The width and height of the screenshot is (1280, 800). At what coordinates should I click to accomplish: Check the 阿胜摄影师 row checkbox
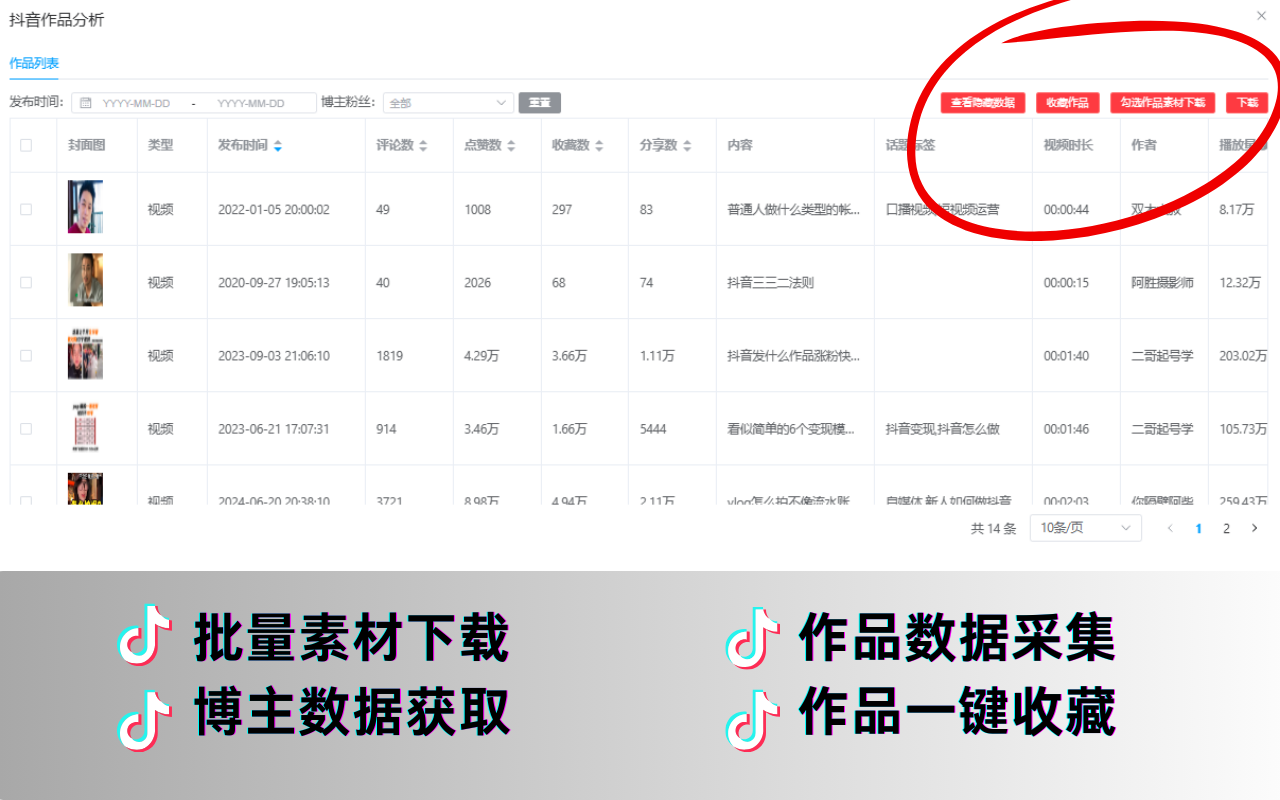[28, 281]
